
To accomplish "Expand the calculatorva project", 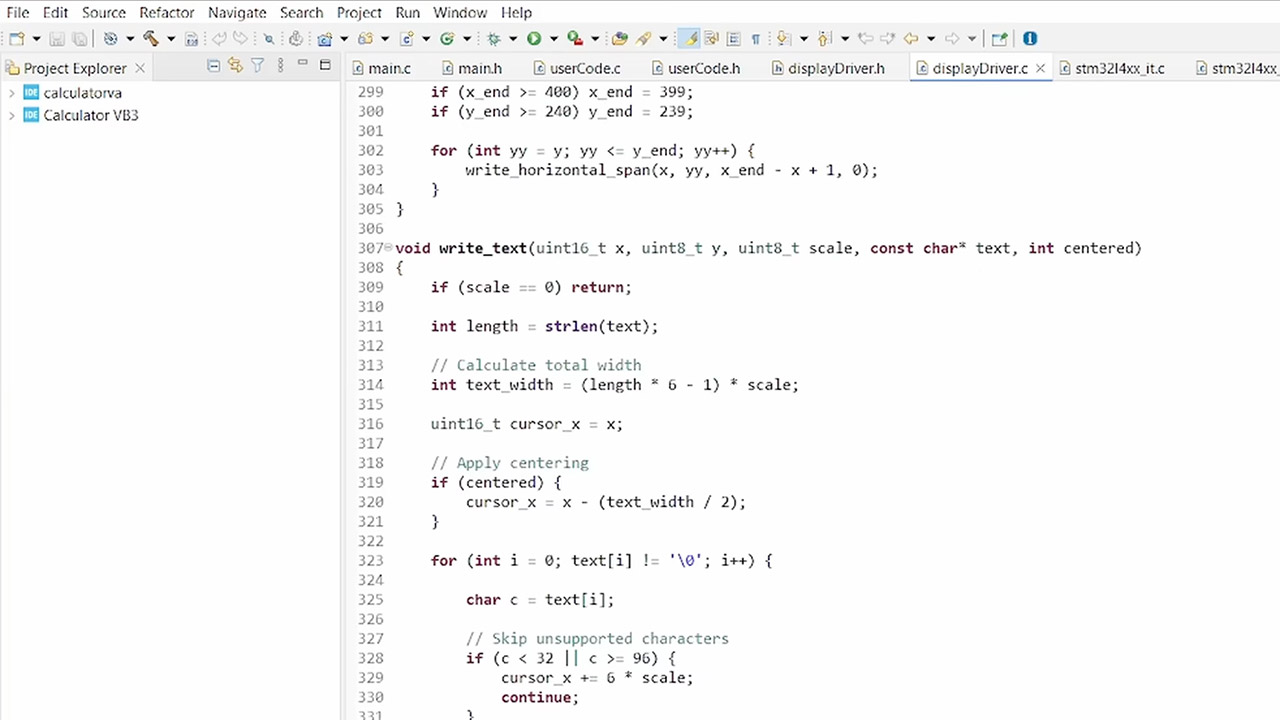I will [11, 93].
